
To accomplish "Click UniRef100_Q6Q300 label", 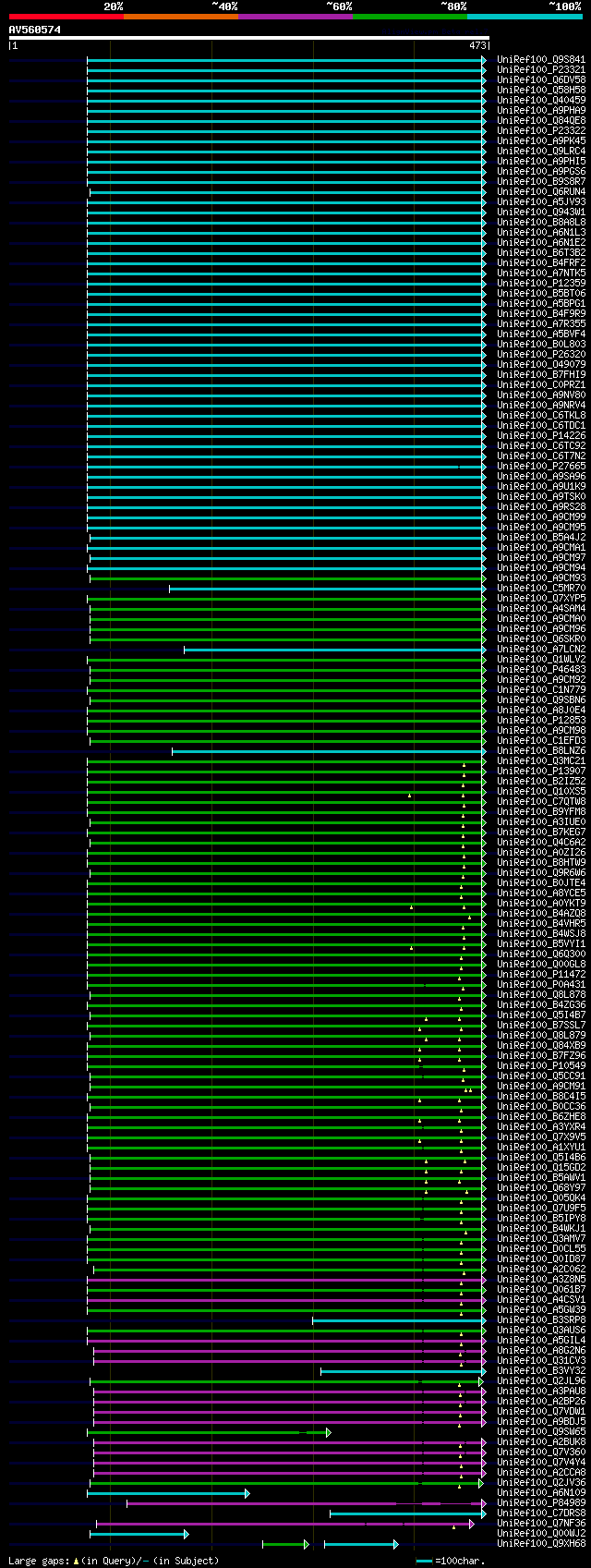I will [x=541, y=954].
